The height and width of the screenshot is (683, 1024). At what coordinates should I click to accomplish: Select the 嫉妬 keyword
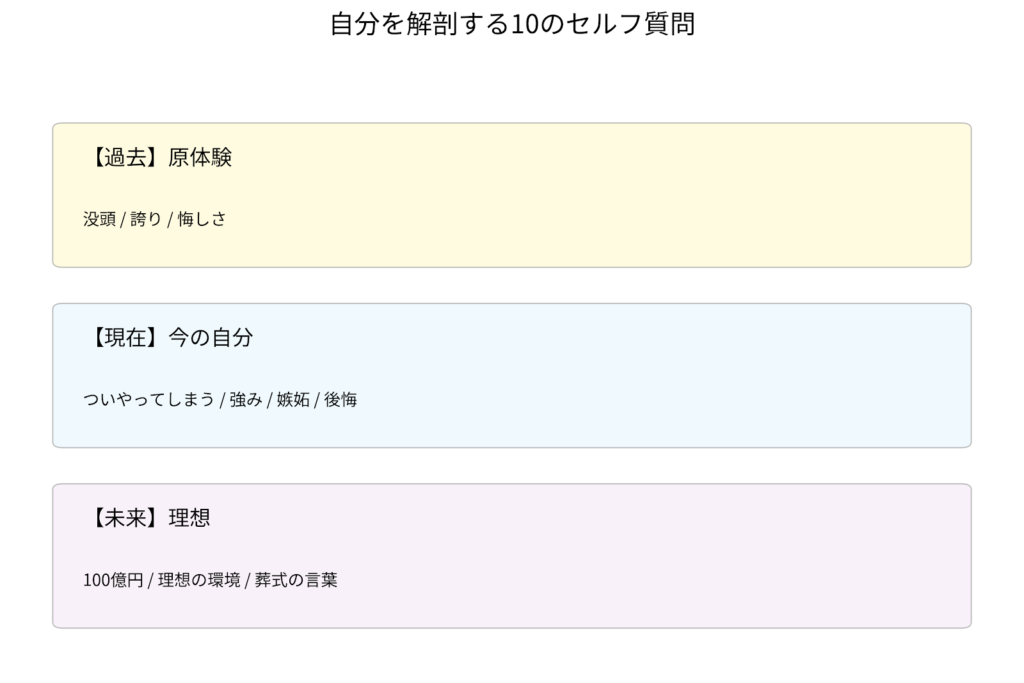click(x=293, y=400)
